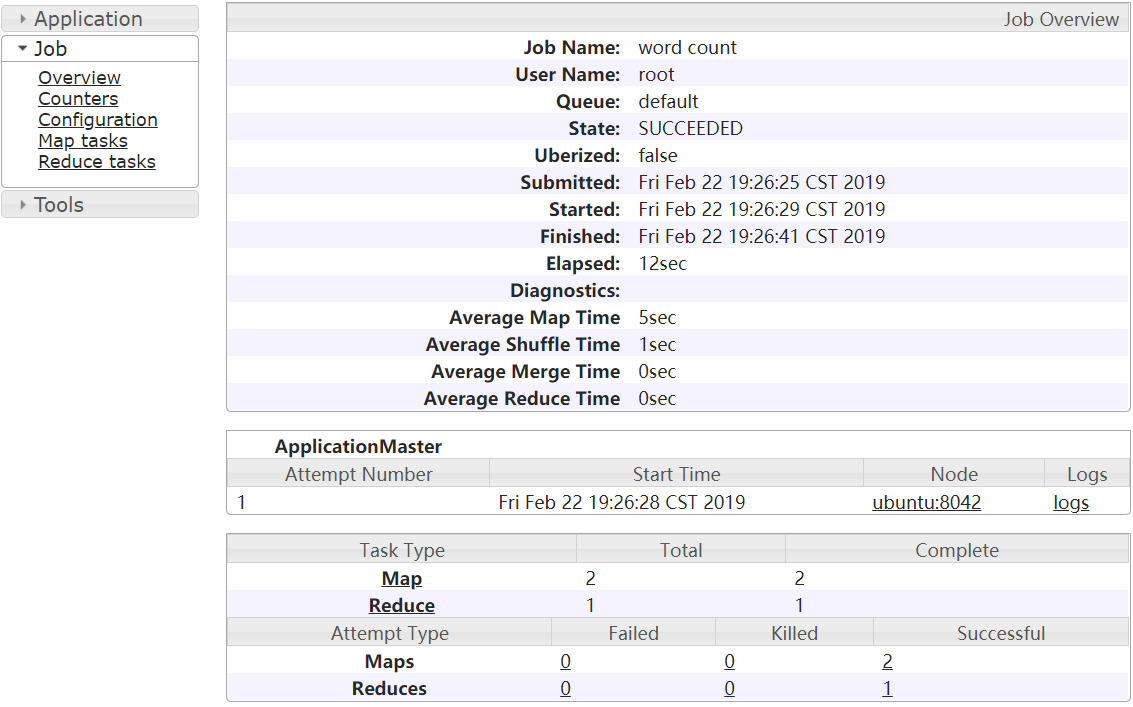Open the job Overview link
Viewport: 1133px width, 707px height.
(x=79, y=78)
